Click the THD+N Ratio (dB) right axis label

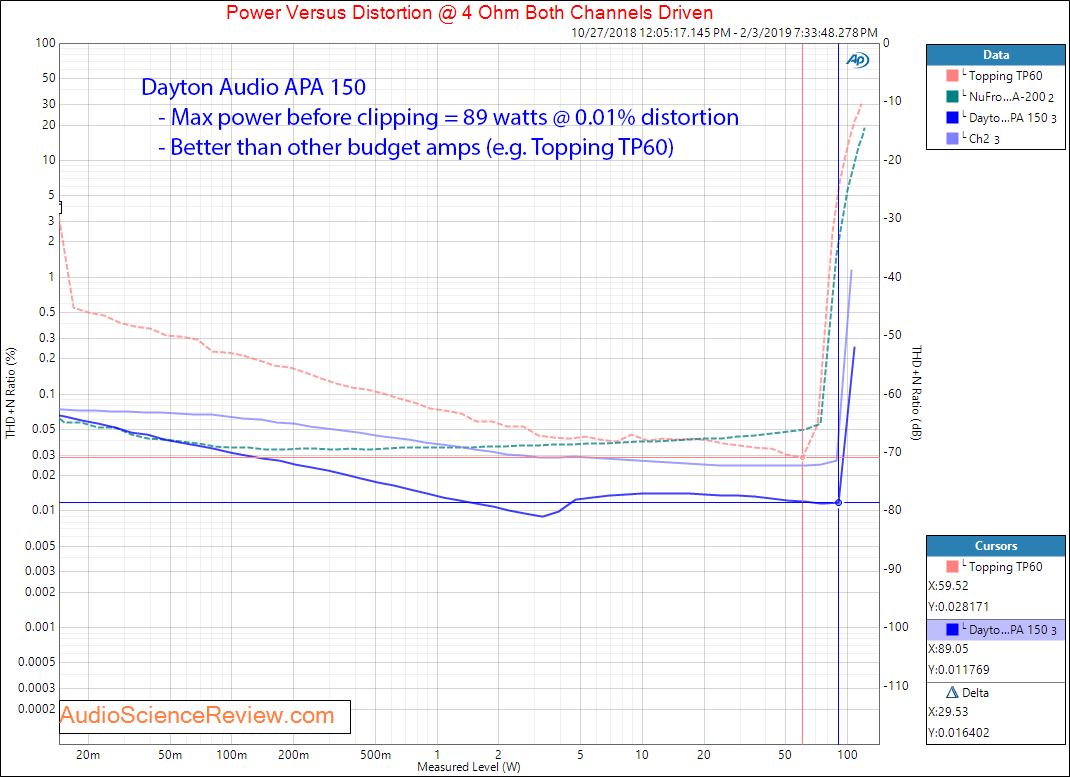pyautogui.click(x=916, y=393)
